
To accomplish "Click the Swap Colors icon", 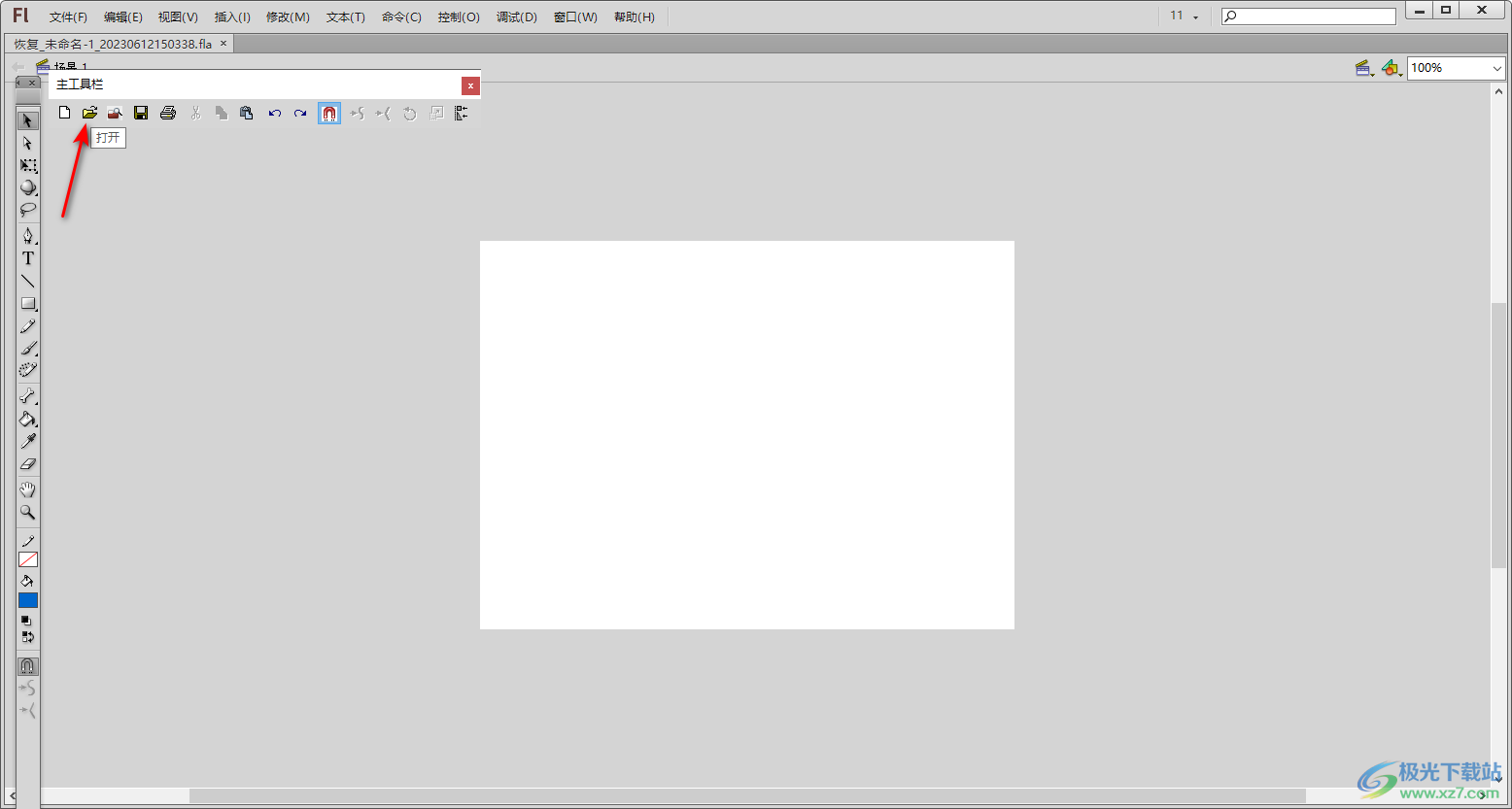I will point(27,637).
